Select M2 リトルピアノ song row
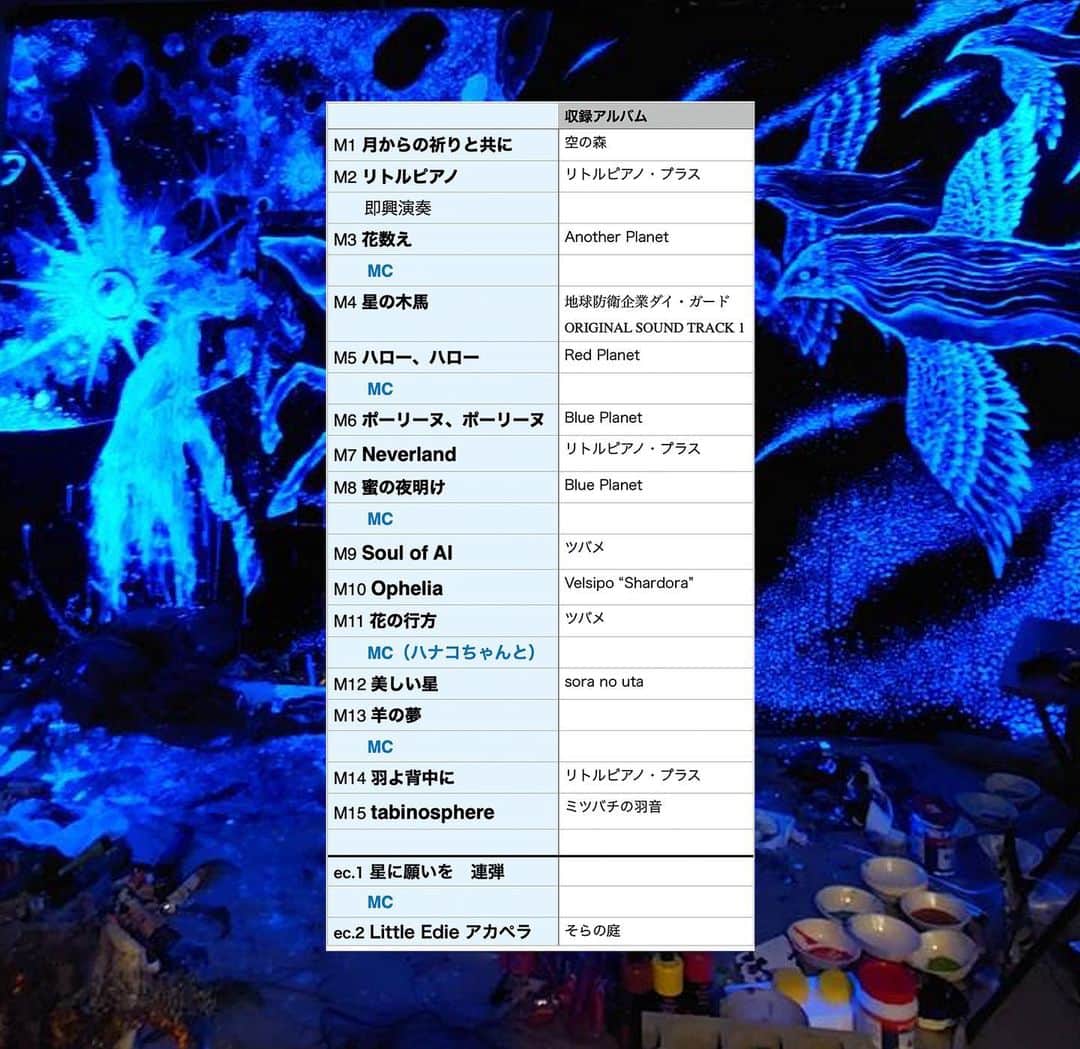 pyautogui.click(x=442, y=176)
